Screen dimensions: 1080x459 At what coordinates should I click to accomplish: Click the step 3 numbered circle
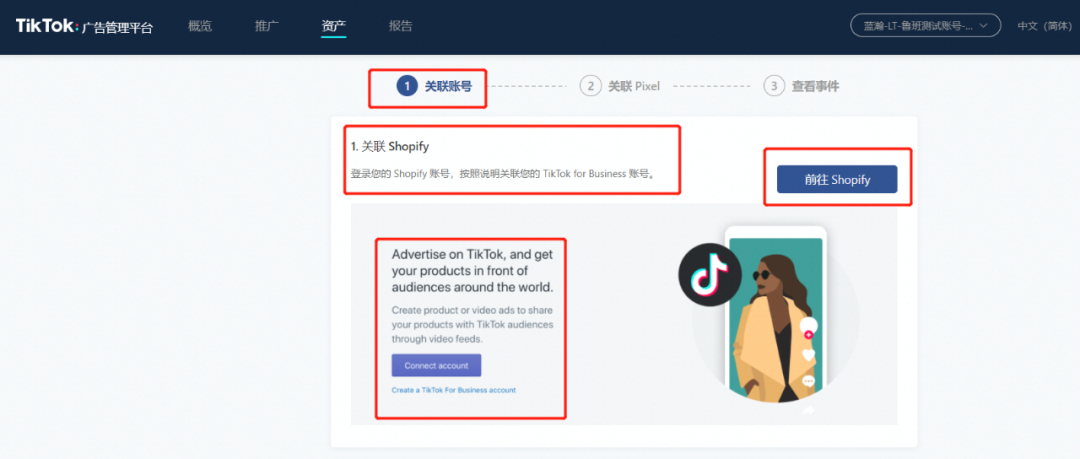click(x=774, y=86)
